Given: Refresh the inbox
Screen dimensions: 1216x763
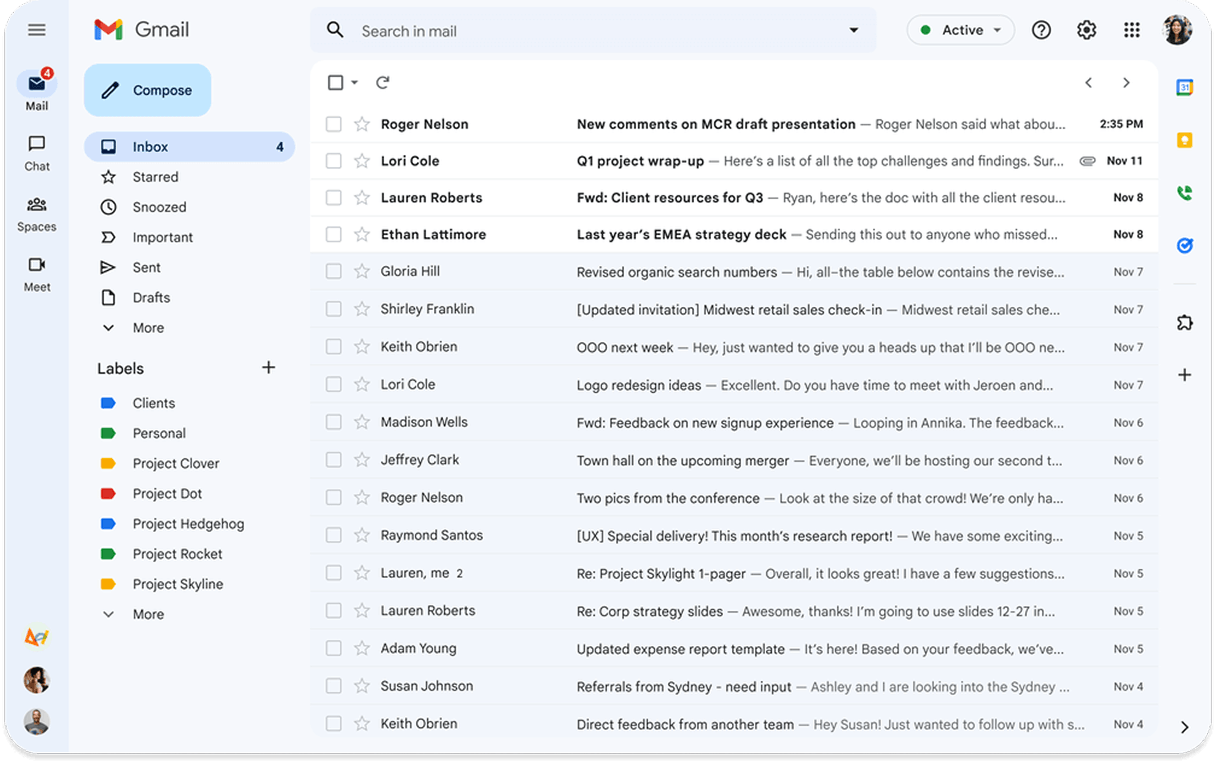Looking at the screenshot, I should 382,83.
